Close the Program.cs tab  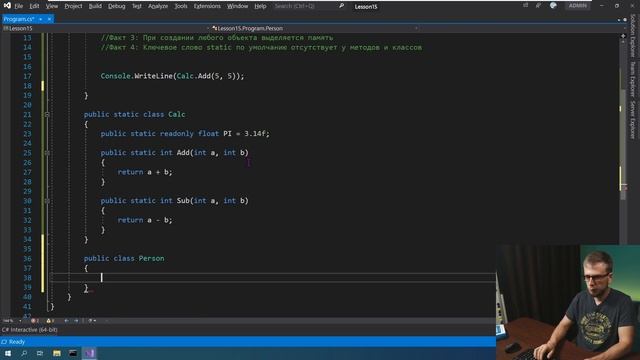pyautogui.click(x=49, y=19)
